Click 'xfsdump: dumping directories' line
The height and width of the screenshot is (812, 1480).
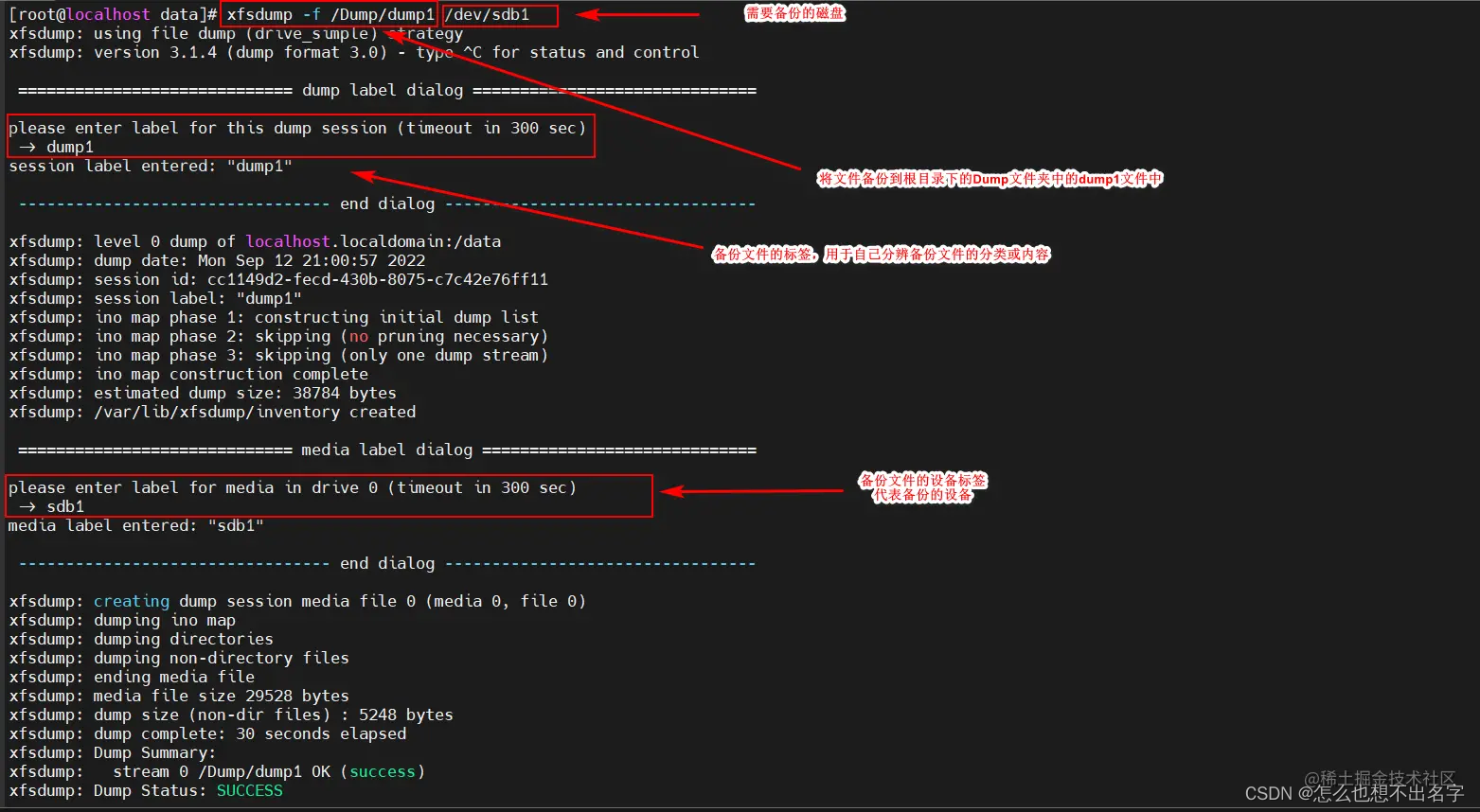coord(141,639)
